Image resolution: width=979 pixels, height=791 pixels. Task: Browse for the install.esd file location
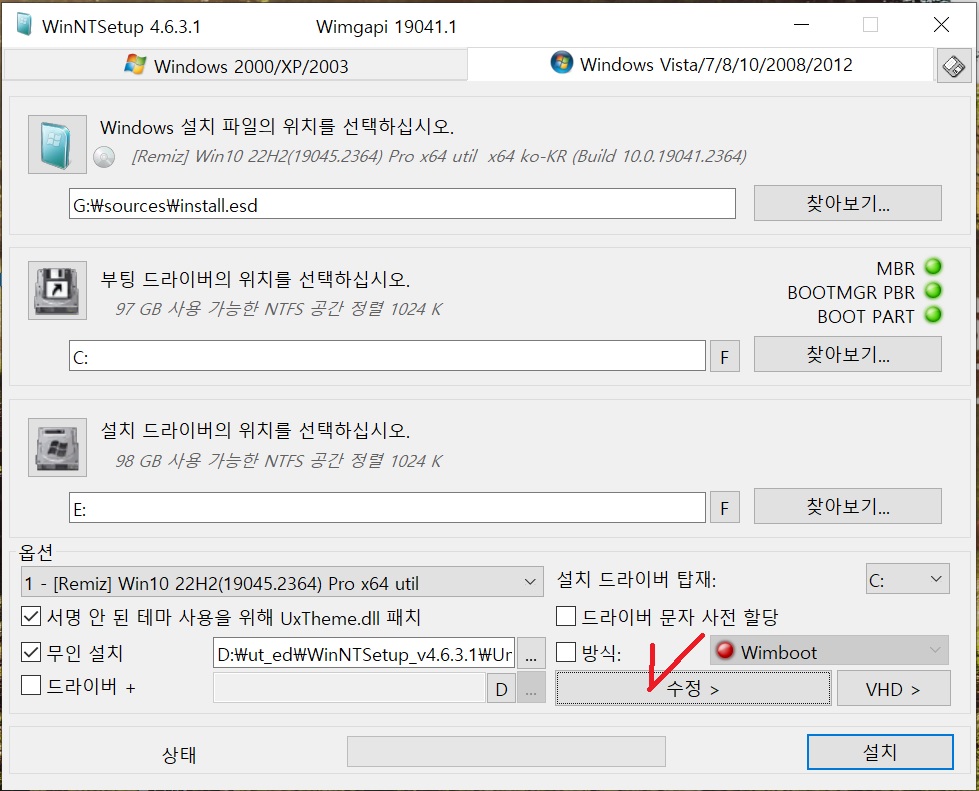pos(847,203)
